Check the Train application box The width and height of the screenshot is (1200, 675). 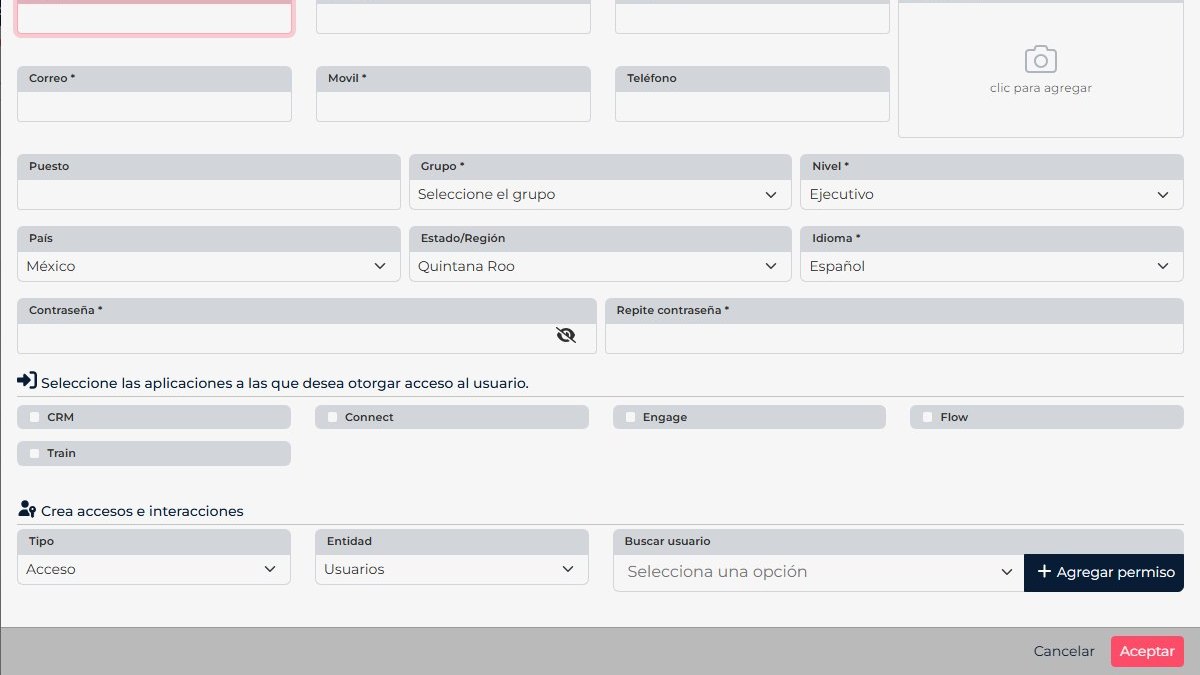pyautogui.click(x=35, y=453)
